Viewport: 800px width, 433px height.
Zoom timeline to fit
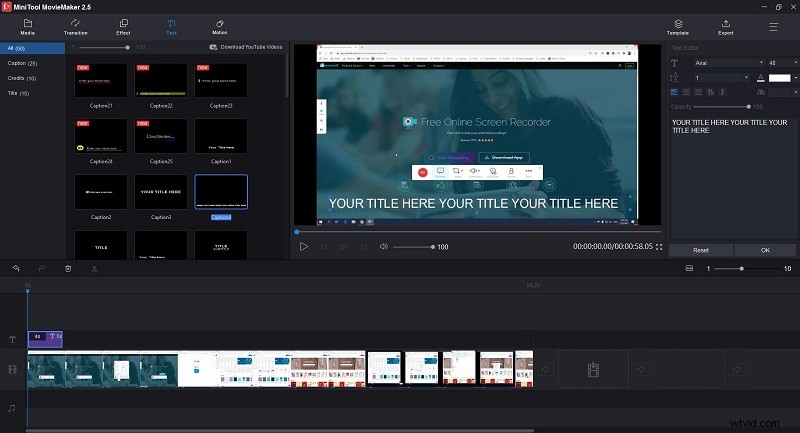pos(689,268)
